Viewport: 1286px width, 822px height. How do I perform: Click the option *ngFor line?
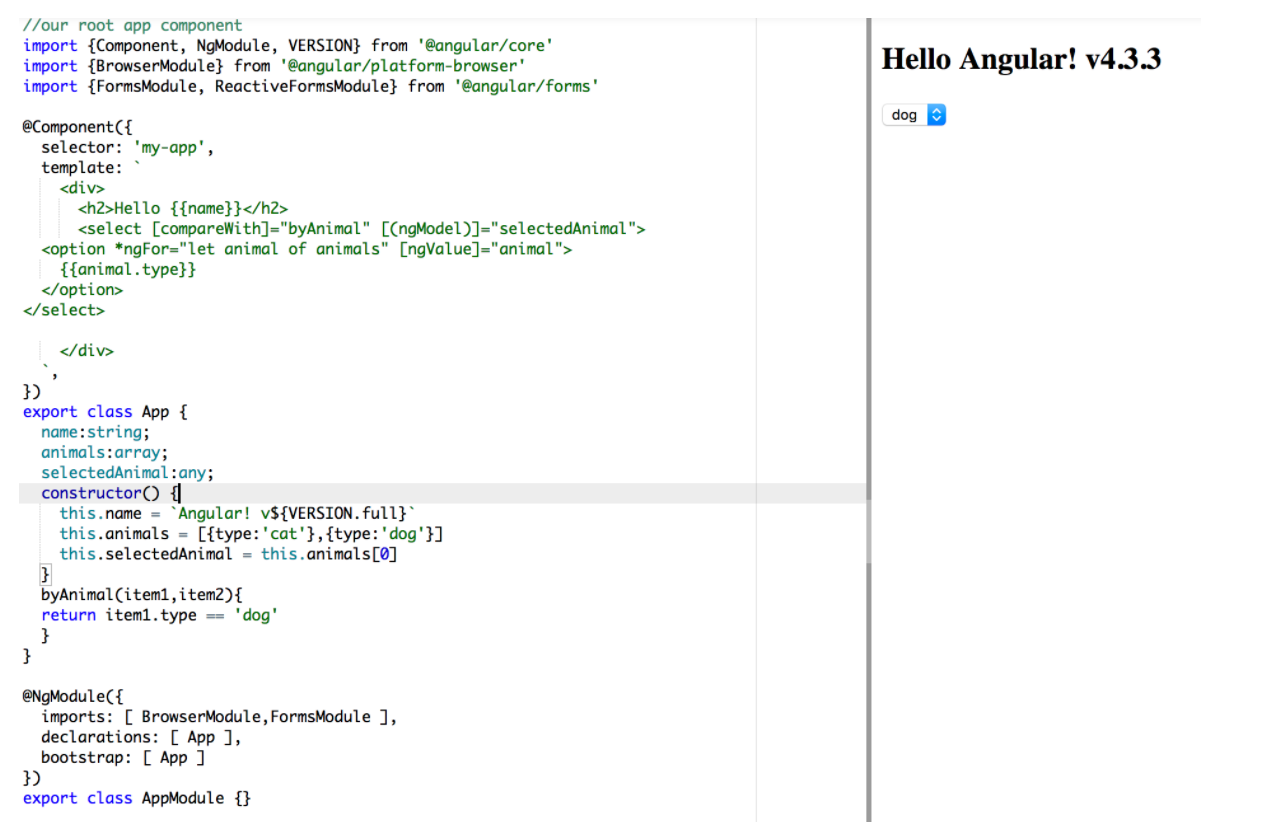pos(306,249)
